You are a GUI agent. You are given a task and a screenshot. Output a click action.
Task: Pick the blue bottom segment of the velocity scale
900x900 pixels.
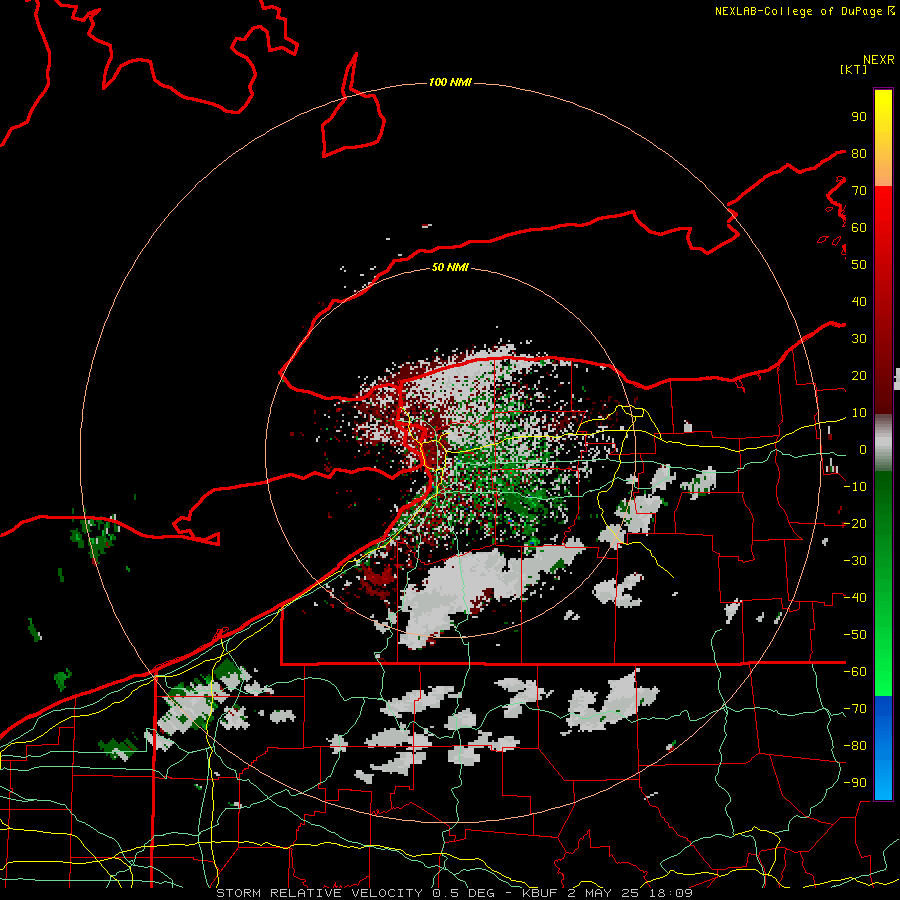point(883,748)
